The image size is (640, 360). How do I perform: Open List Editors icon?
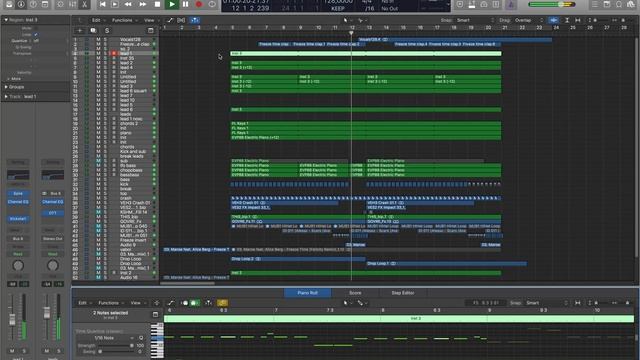coord(595,4)
